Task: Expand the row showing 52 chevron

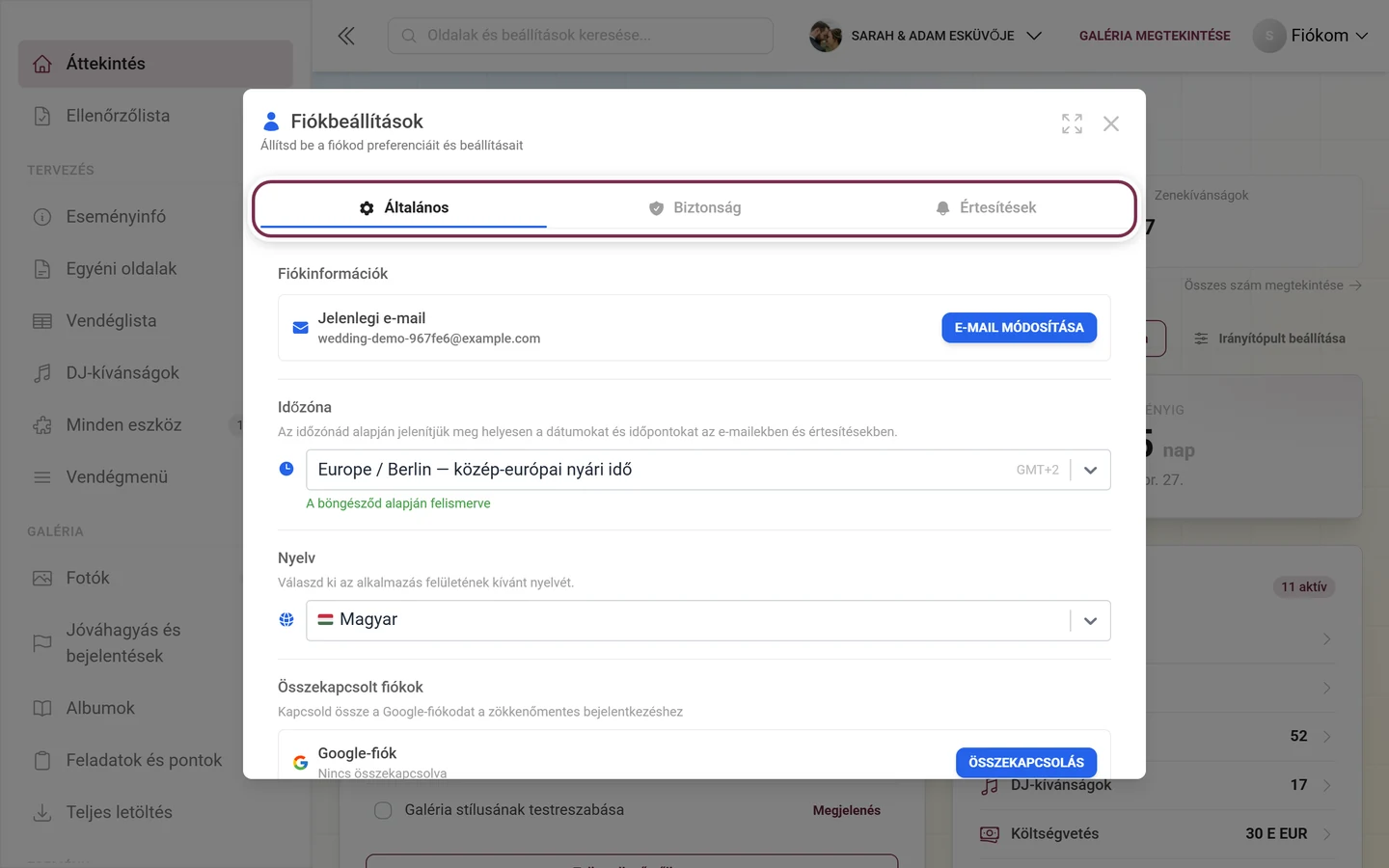Action: point(1327,737)
